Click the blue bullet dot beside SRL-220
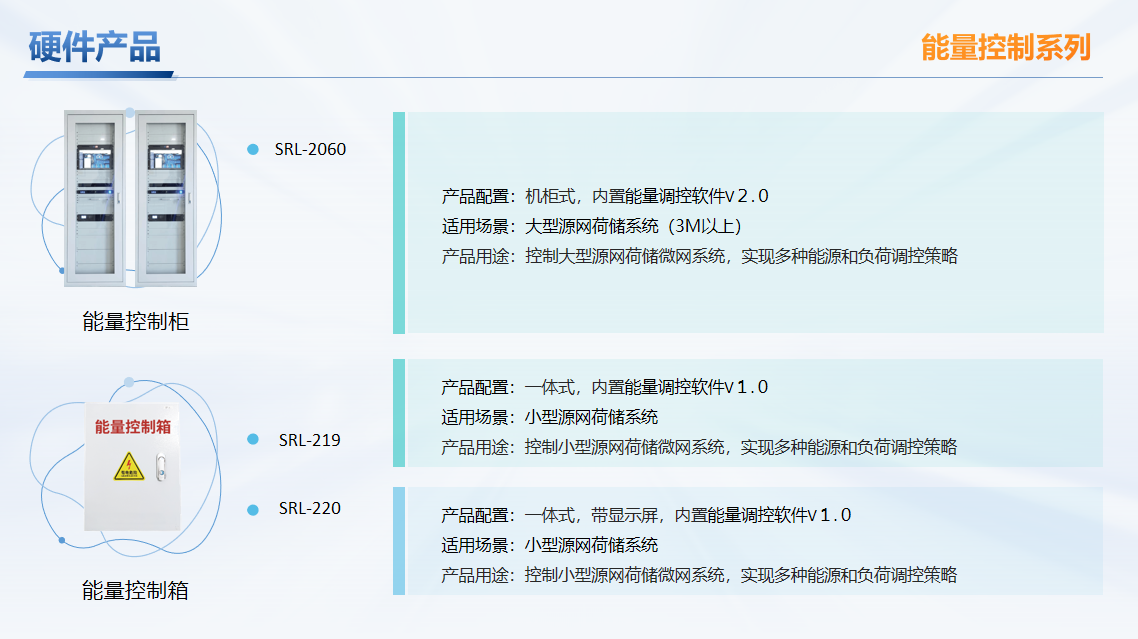Viewport: 1138px width, 639px height. pyautogui.click(x=253, y=509)
